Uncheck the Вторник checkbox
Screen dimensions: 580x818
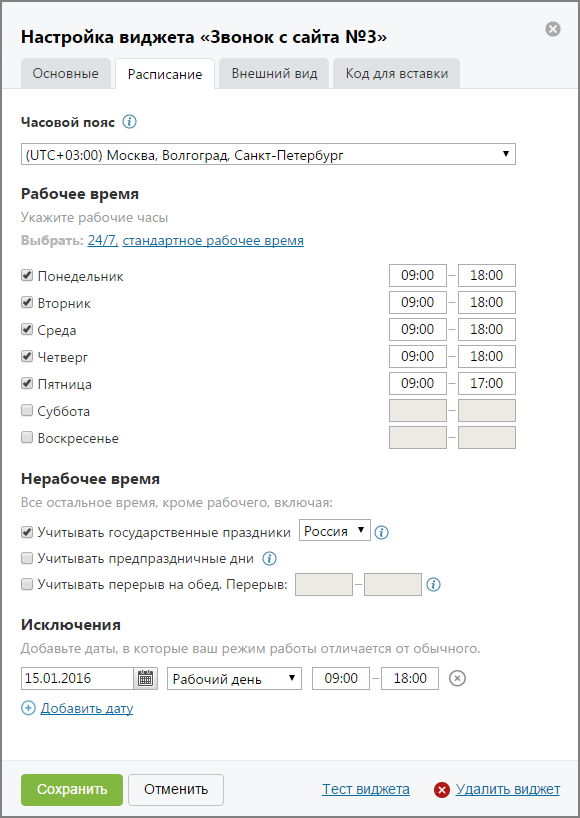click(27, 303)
